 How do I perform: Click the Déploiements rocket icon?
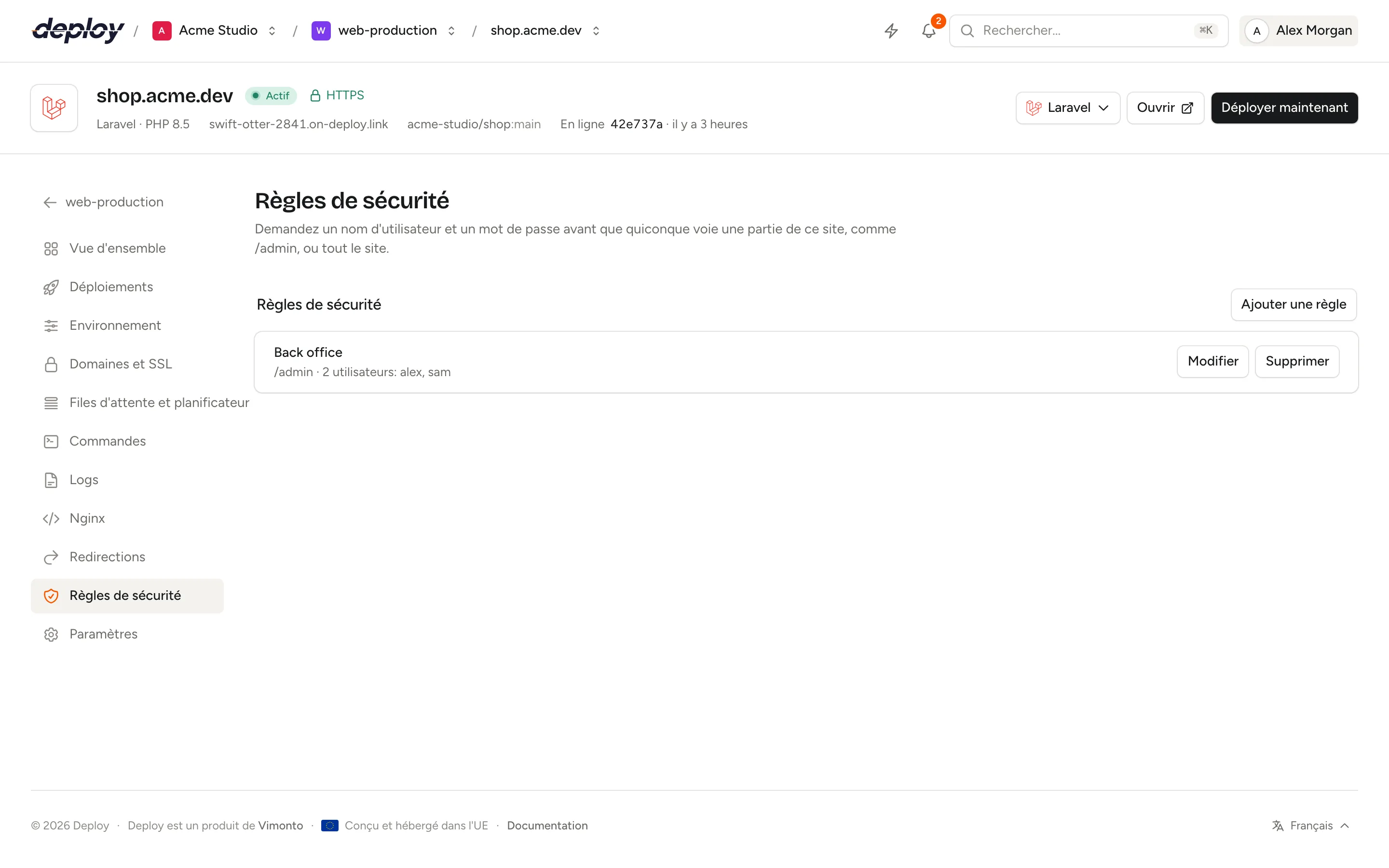pyautogui.click(x=51, y=287)
